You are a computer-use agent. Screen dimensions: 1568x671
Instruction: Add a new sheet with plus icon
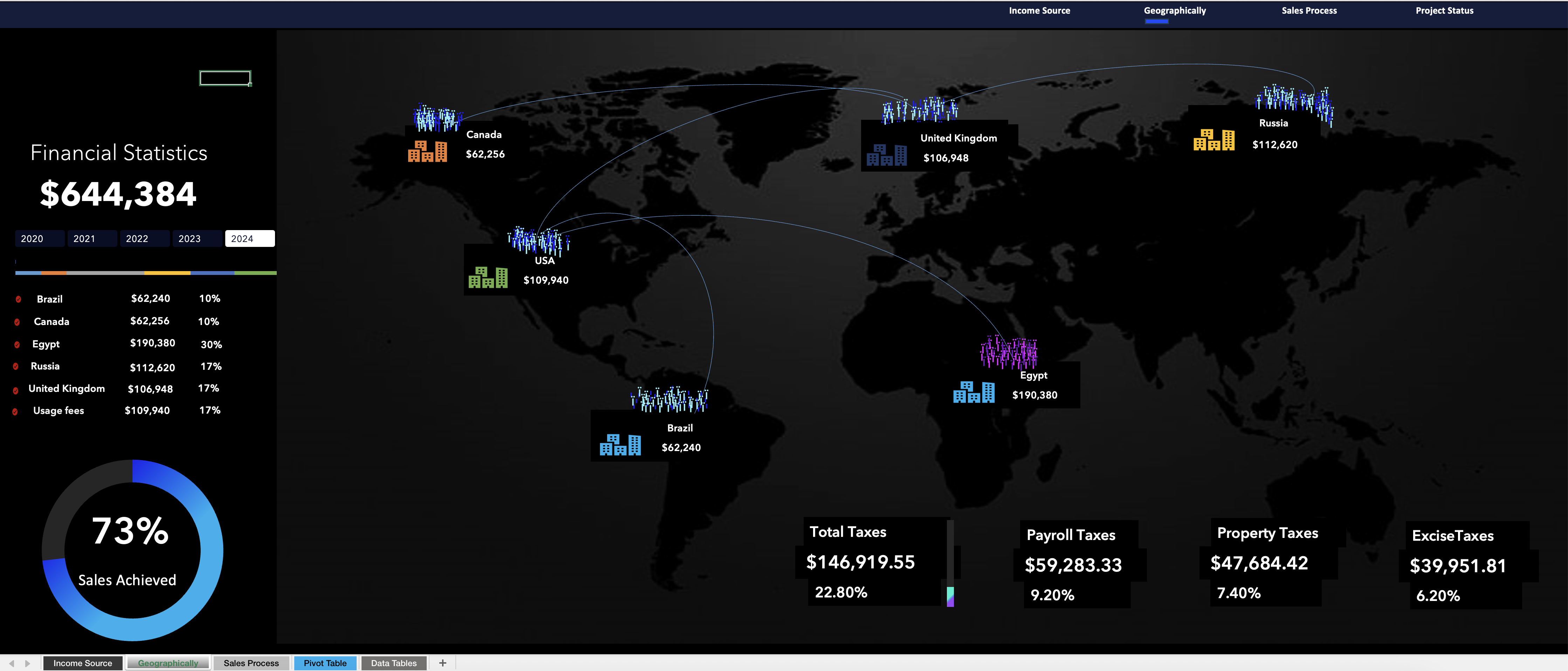coord(442,663)
